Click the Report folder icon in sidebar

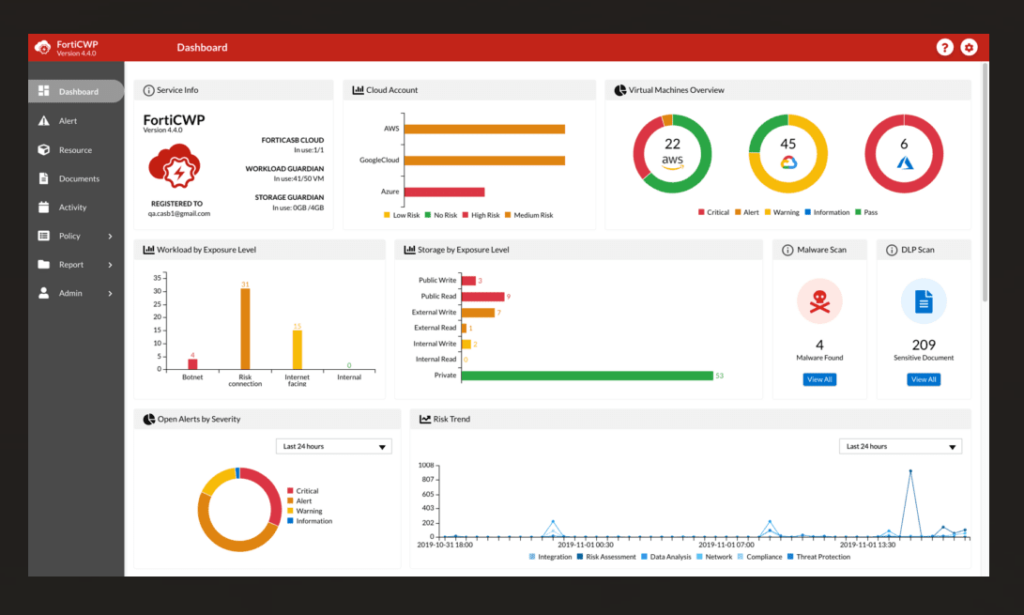point(44,264)
